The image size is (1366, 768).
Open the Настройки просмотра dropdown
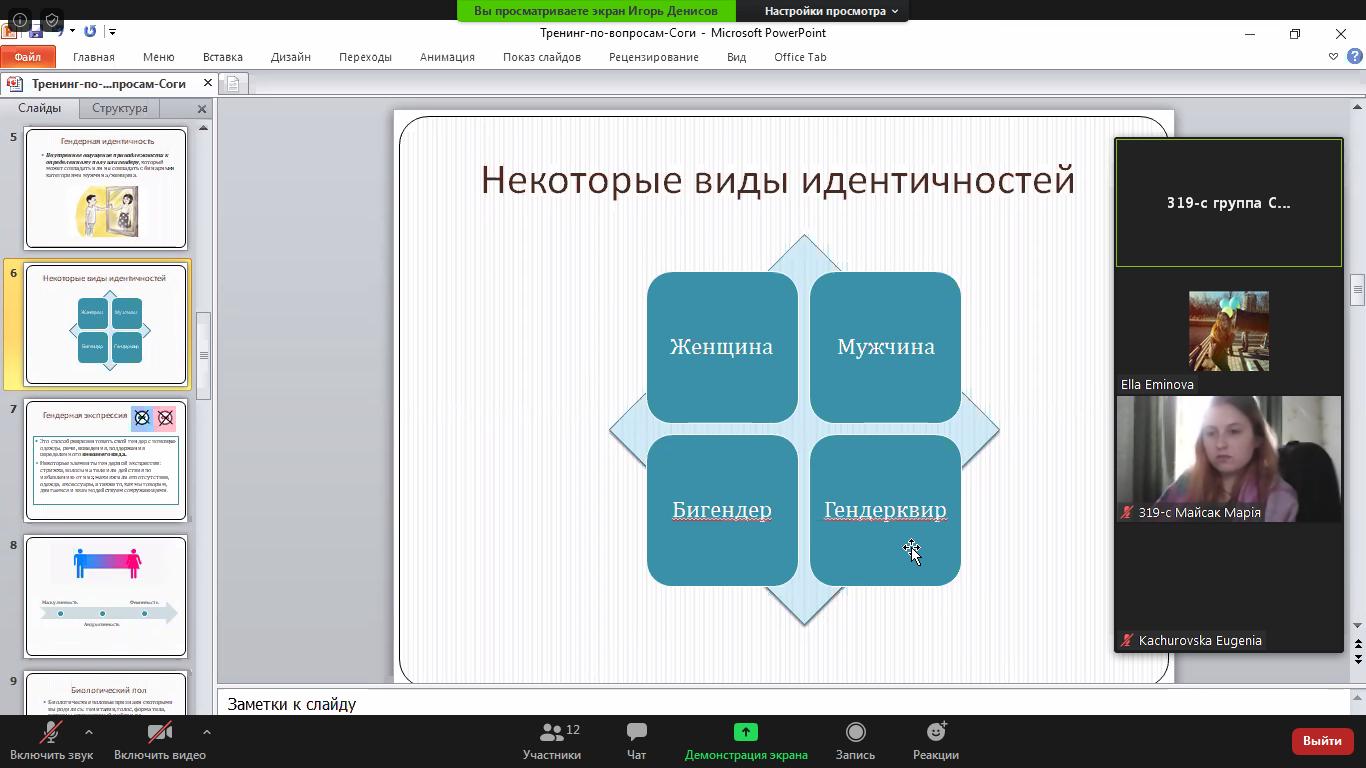coord(831,11)
